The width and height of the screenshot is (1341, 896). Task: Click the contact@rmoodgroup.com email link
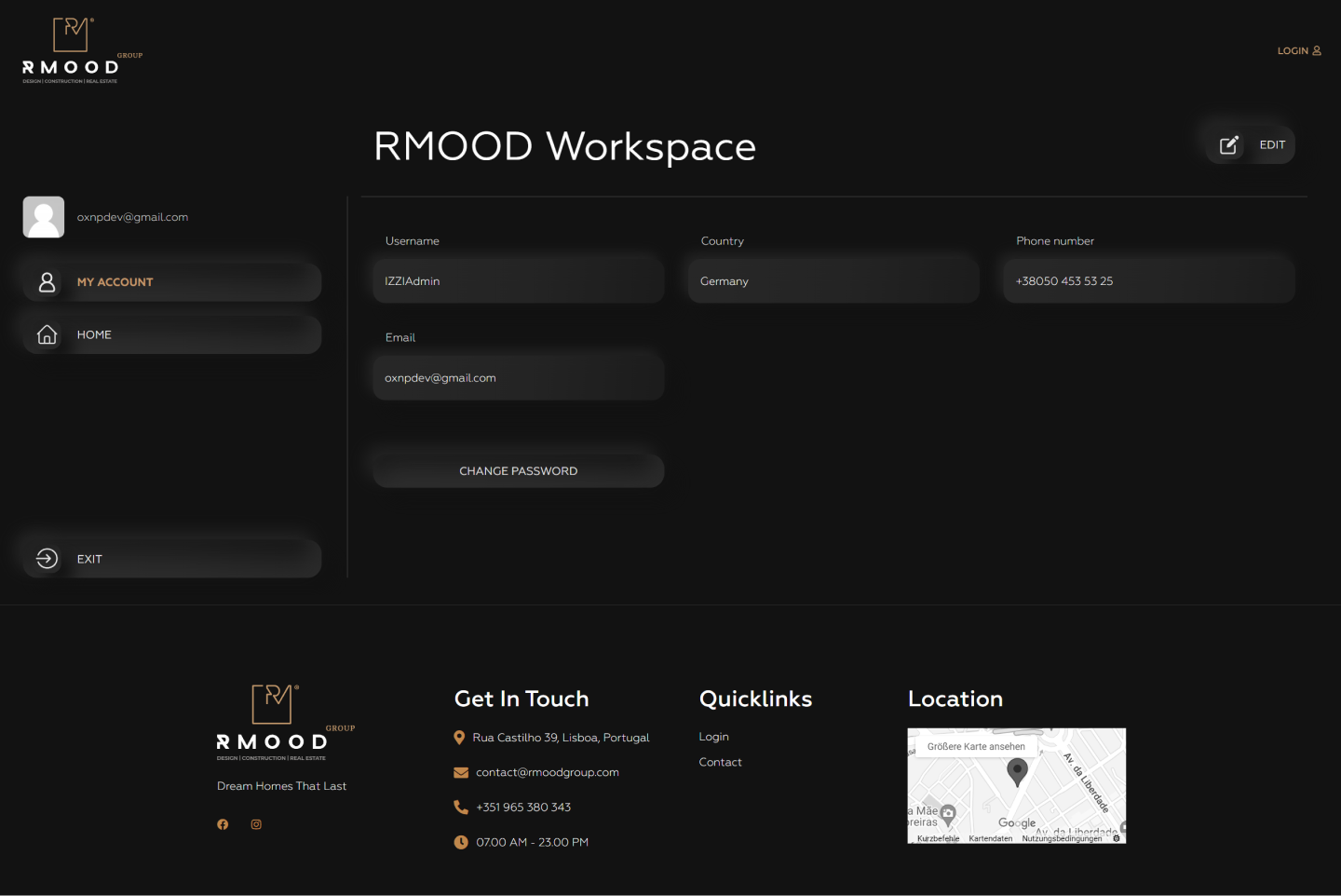pyautogui.click(x=548, y=772)
